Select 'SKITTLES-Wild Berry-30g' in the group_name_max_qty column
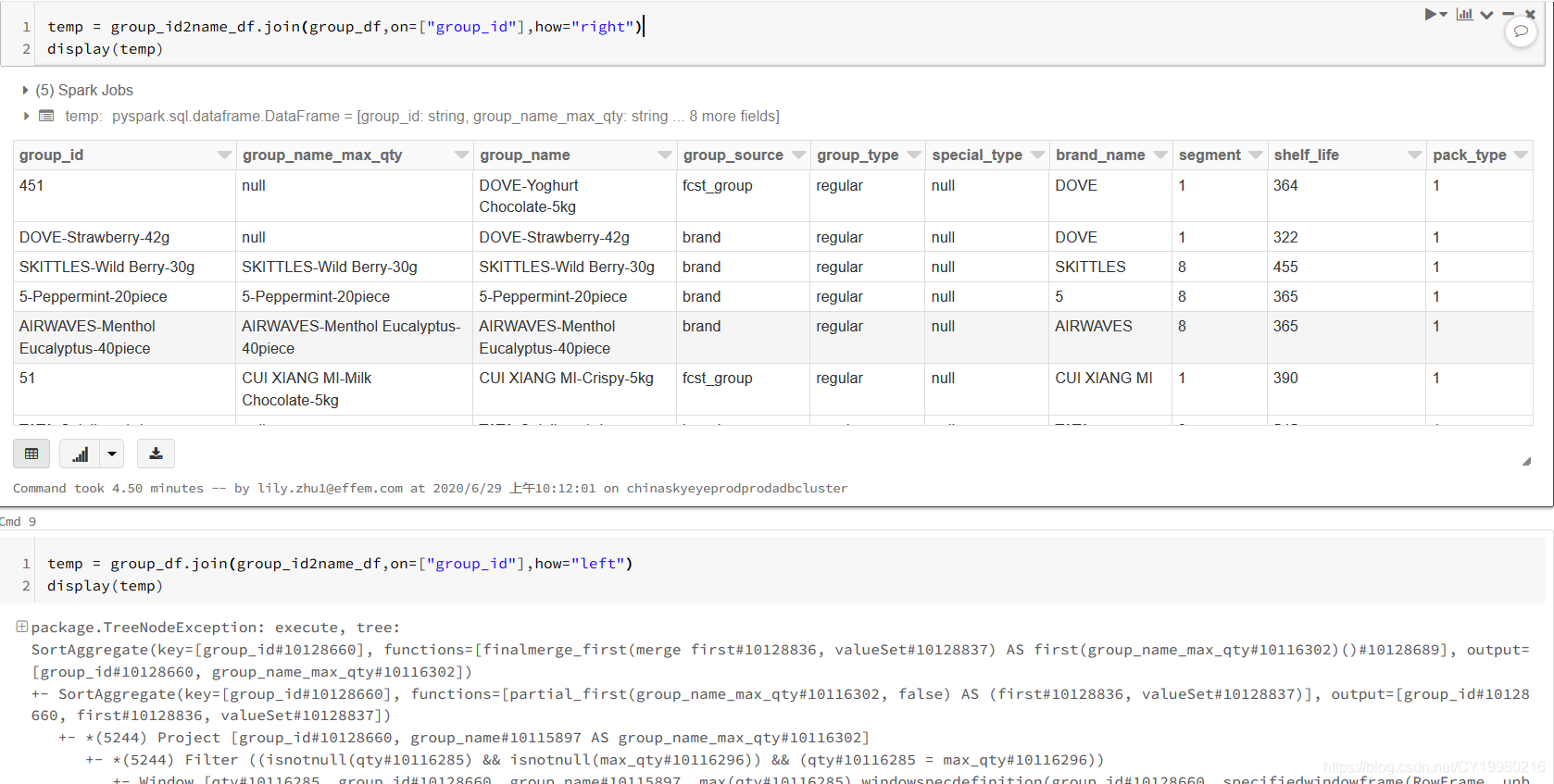Image resolution: width=1554 pixels, height=784 pixels. tap(354, 267)
